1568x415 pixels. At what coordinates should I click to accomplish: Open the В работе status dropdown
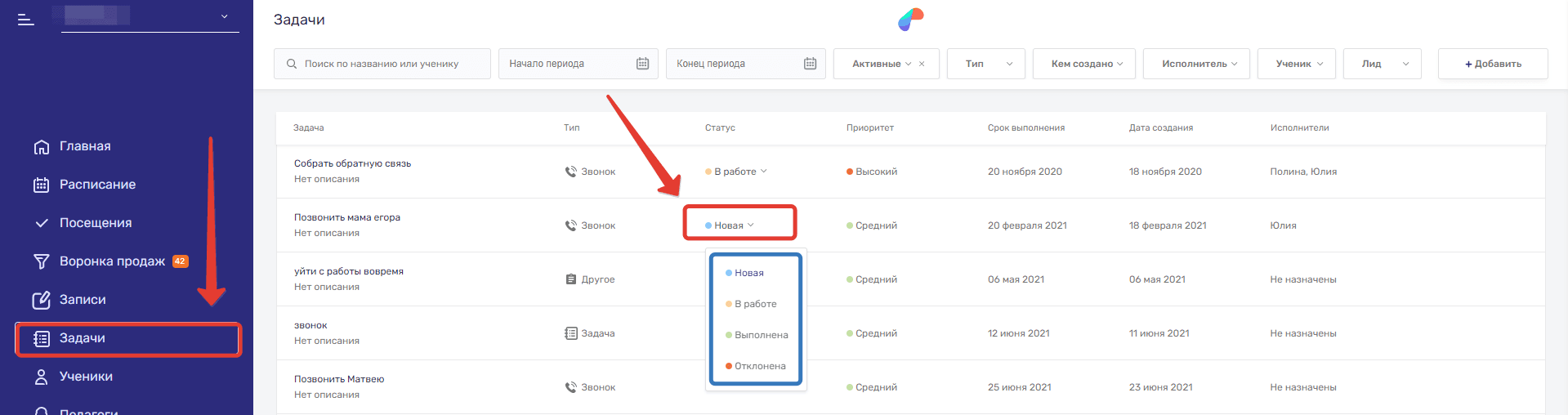pos(737,172)
